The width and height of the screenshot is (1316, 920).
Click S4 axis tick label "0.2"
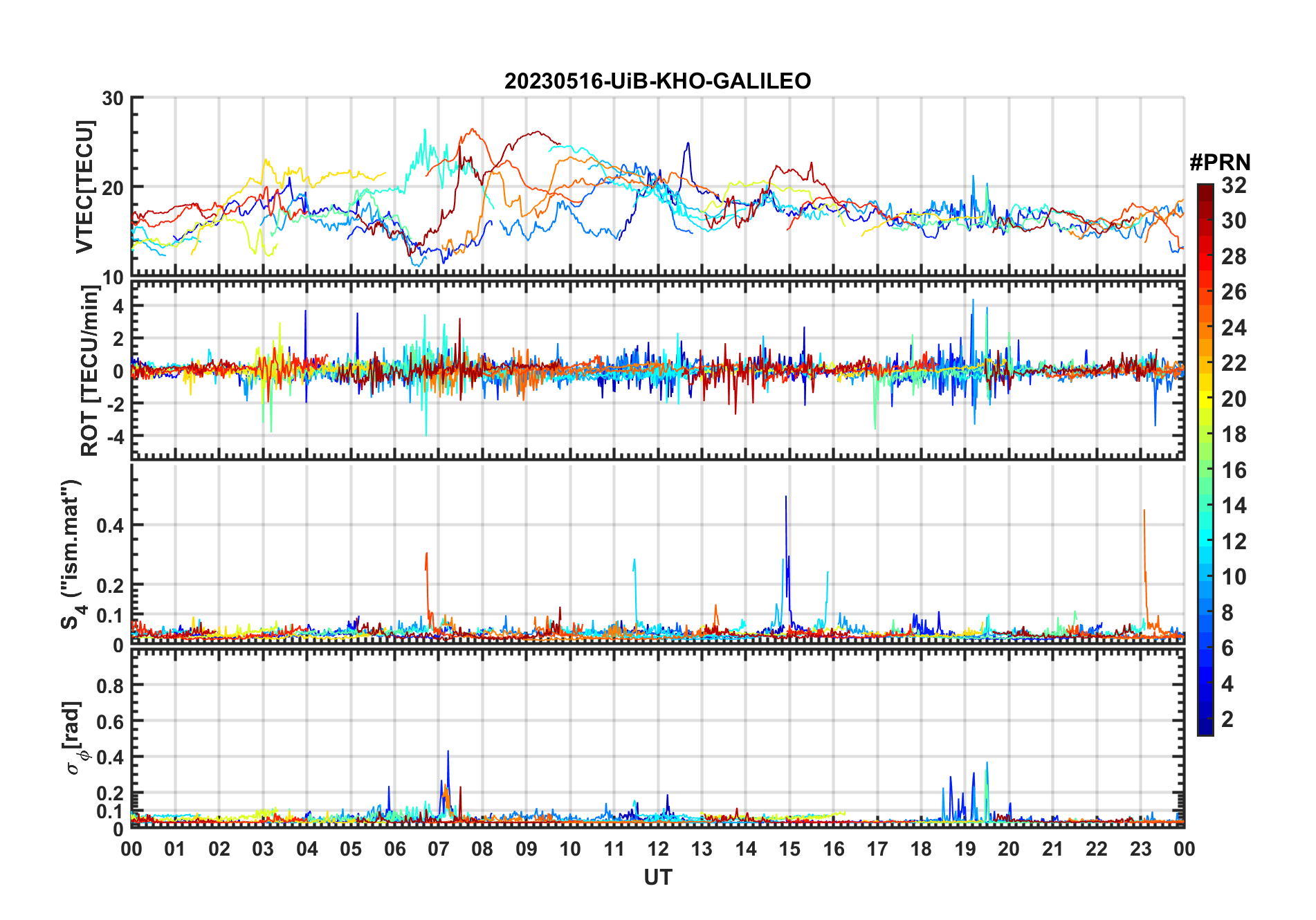click(110, 586)
